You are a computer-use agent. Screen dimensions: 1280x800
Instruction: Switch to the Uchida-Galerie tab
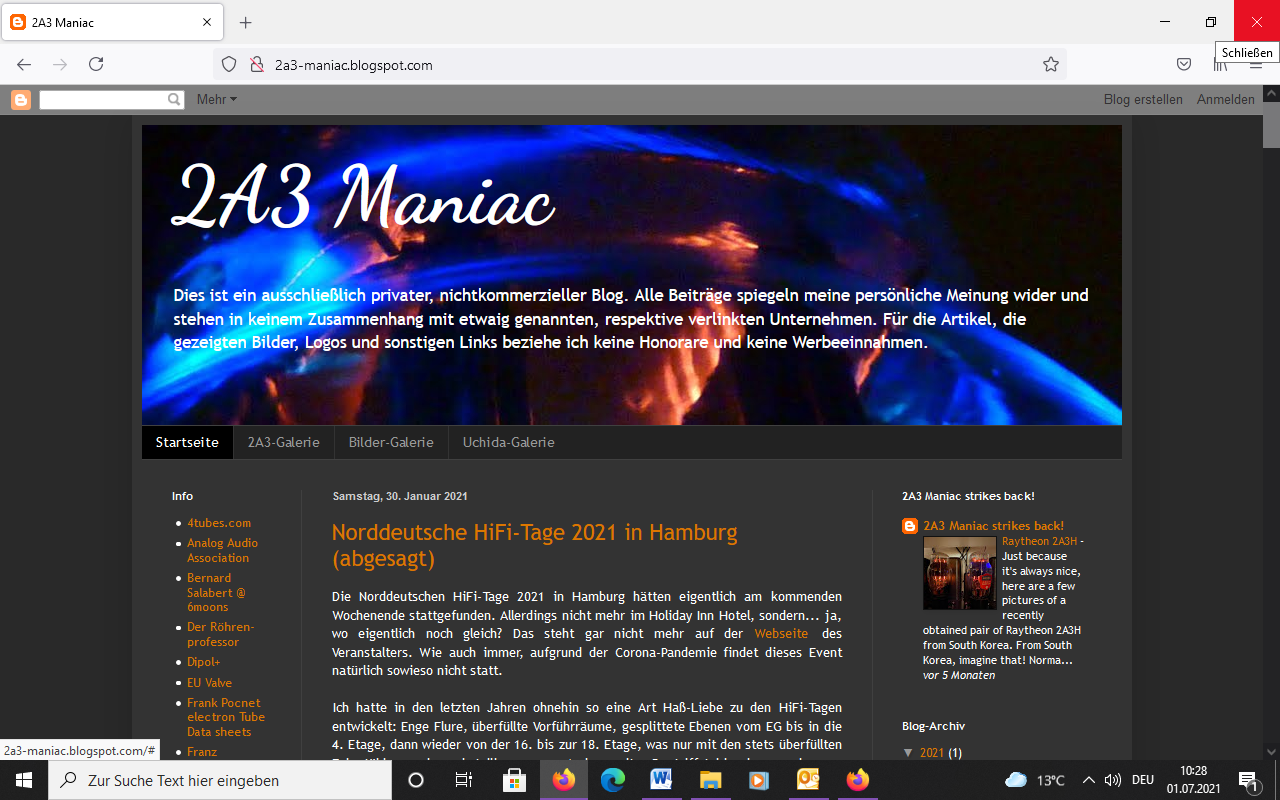pyautogui.click(x=508, y=442)
